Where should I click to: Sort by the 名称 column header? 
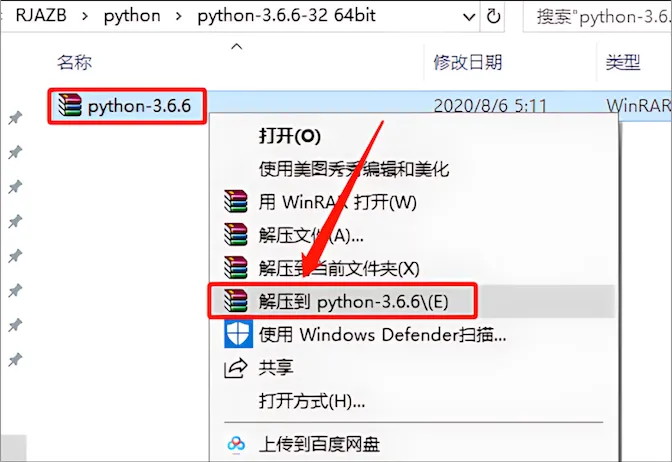coord(74,62)
